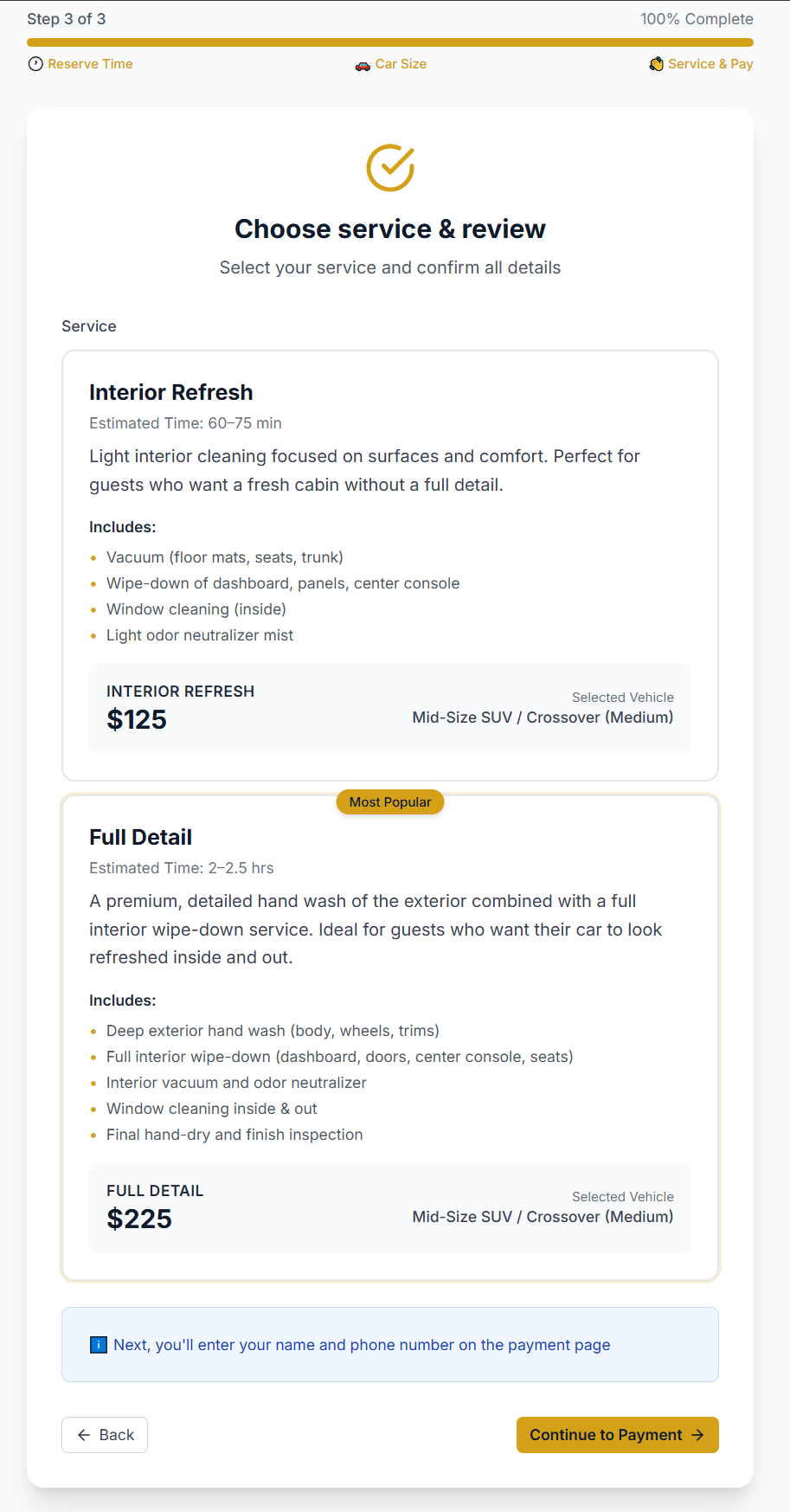
Task: Click the right arrow in Continue to Payment
Action: pos(698,1435)
